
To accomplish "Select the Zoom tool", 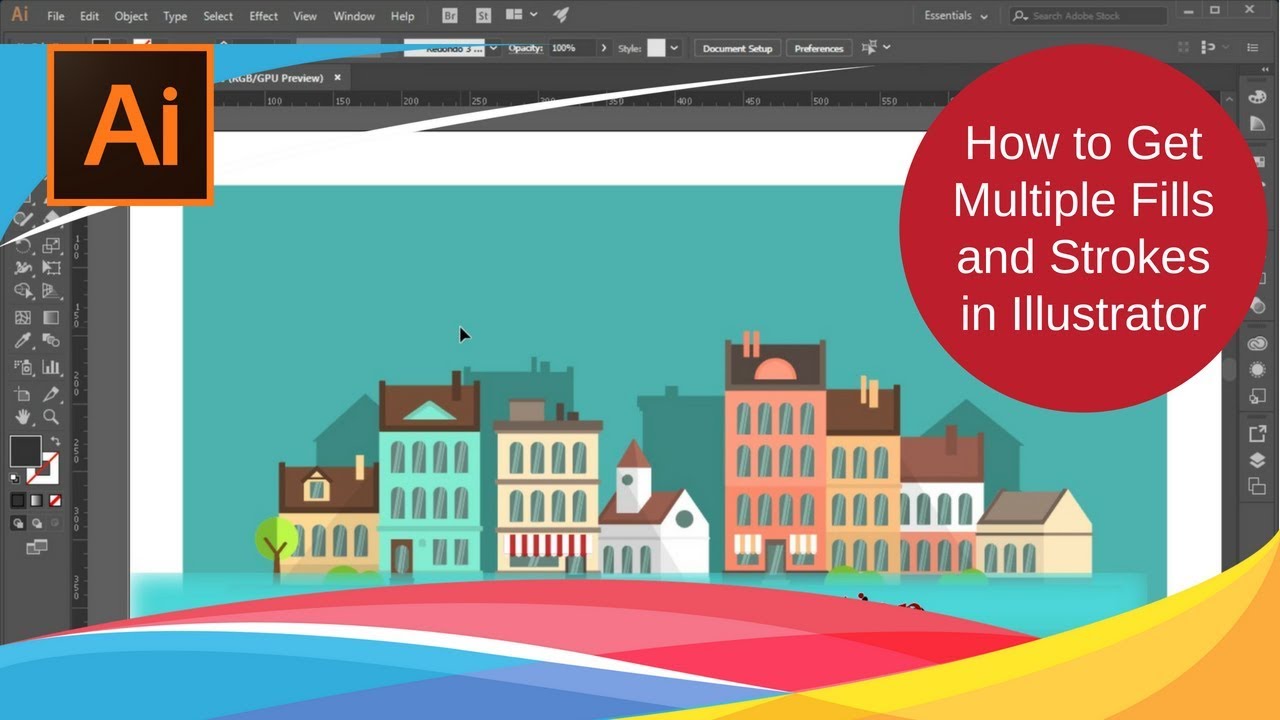I will [x=51, y=417].
